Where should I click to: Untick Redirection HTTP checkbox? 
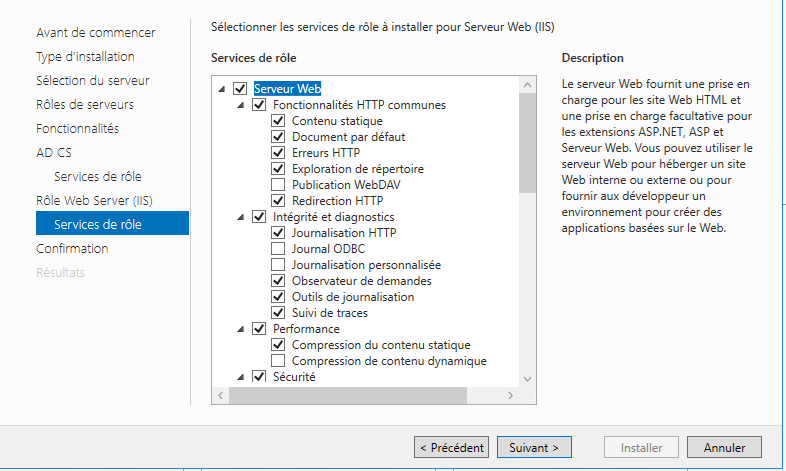[x=278, y=201]
